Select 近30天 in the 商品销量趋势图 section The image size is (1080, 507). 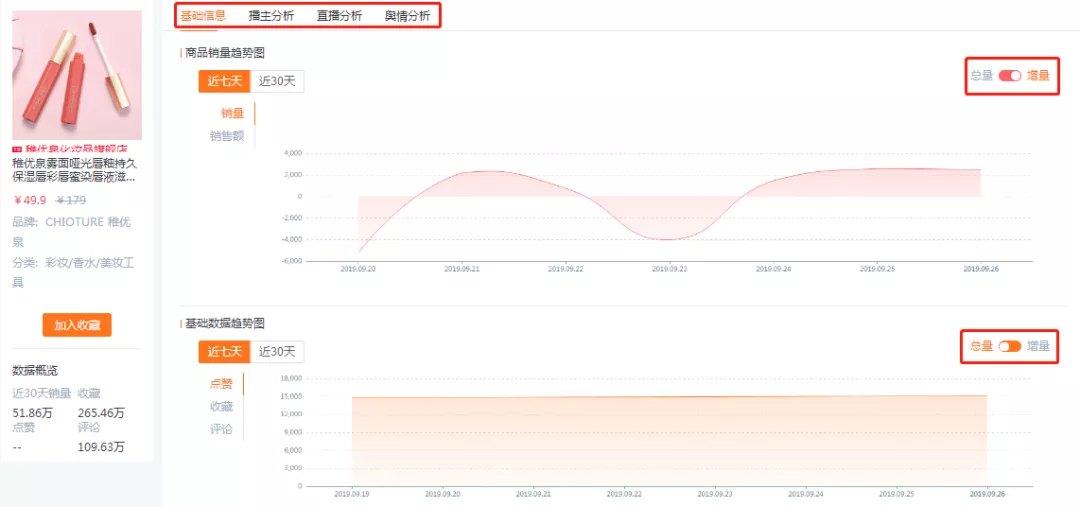[x=277, y=81]
